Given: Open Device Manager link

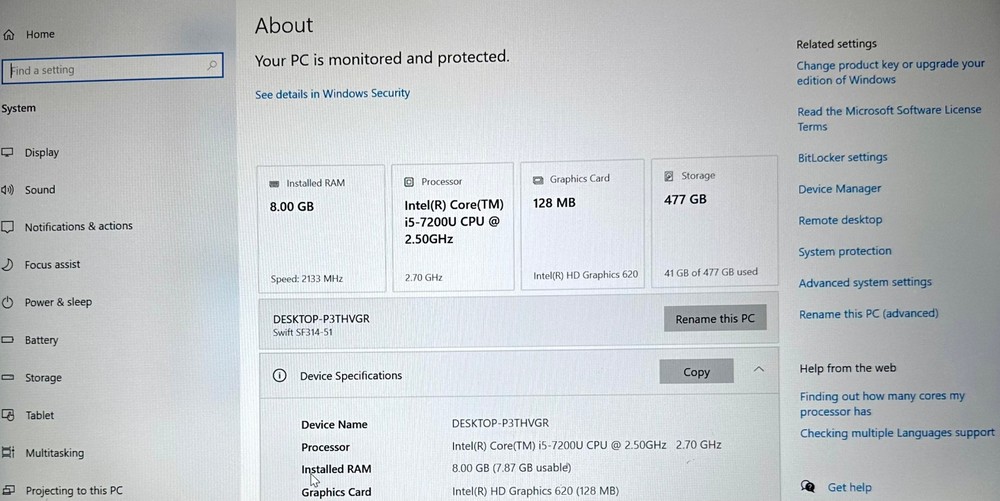Looking at the screenshot, I should [x=839, y=189].
